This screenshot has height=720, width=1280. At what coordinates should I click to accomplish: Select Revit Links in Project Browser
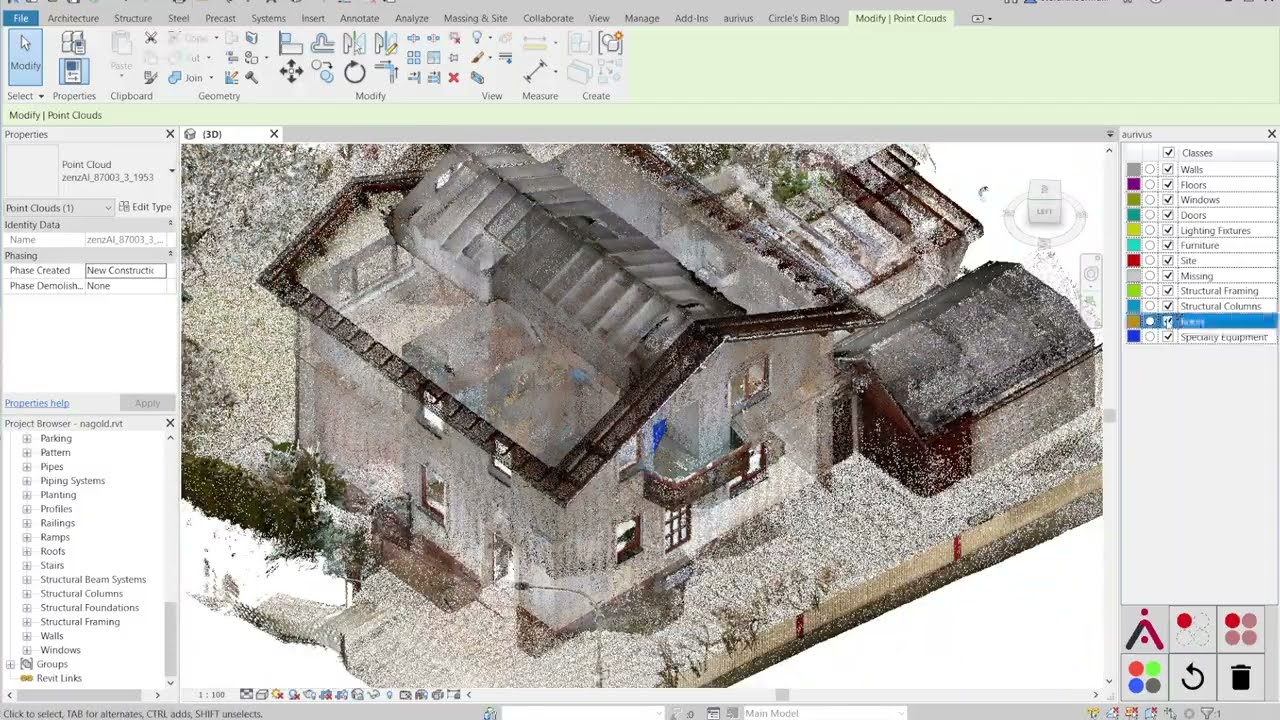coord(59,678)
